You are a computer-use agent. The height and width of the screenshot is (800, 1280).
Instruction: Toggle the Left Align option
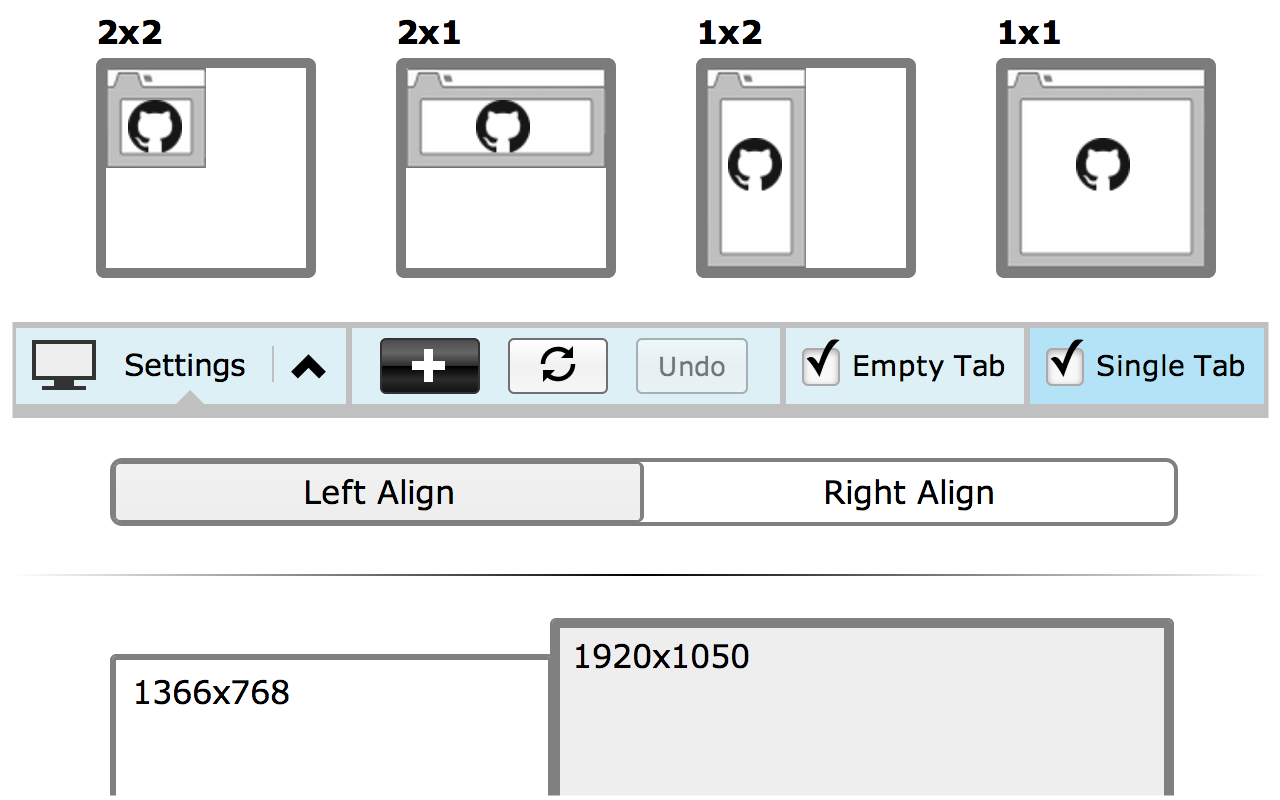pyautogui.click(x=378, y=492)
